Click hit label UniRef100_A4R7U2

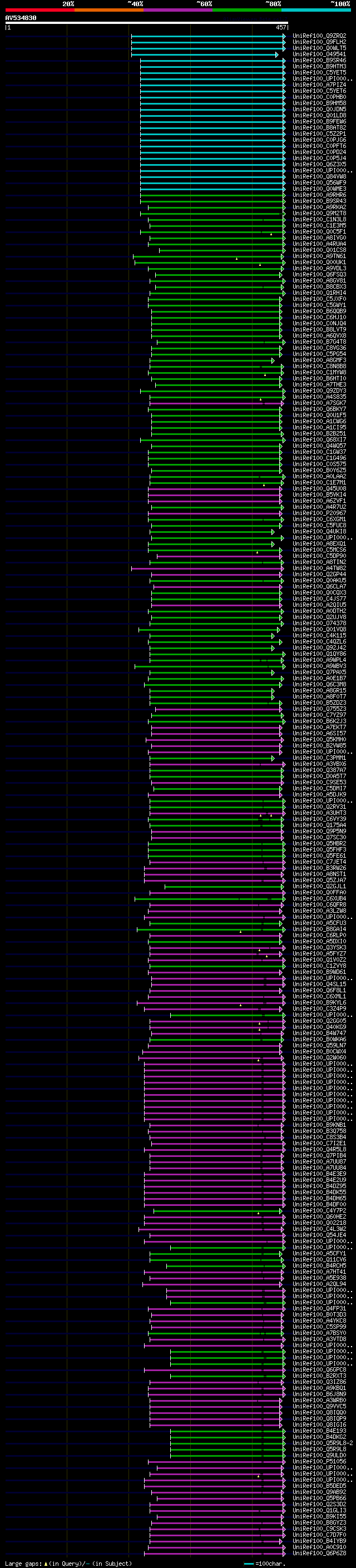319,507
